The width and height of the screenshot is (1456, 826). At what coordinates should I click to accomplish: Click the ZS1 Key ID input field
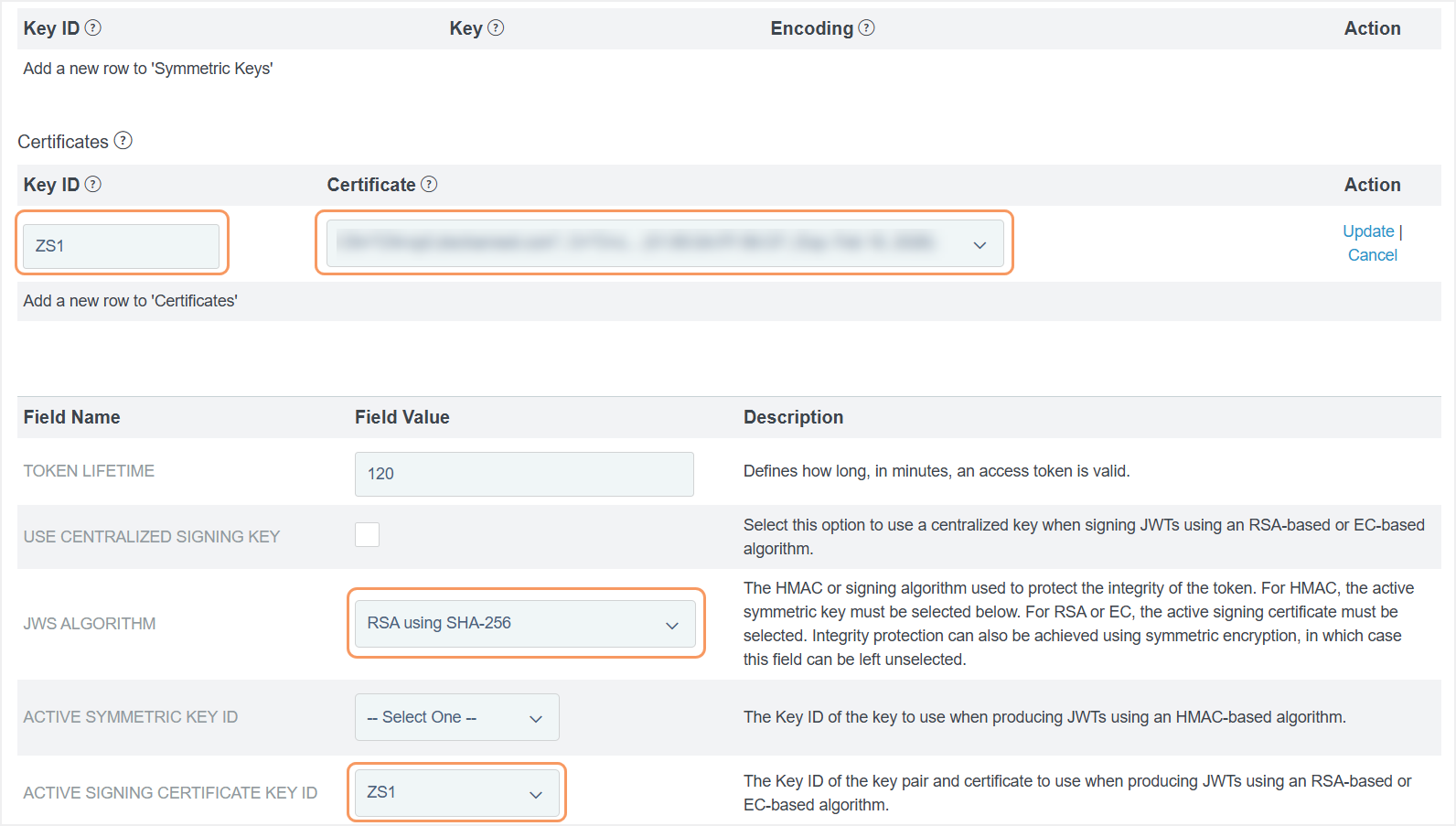(121, 246)
